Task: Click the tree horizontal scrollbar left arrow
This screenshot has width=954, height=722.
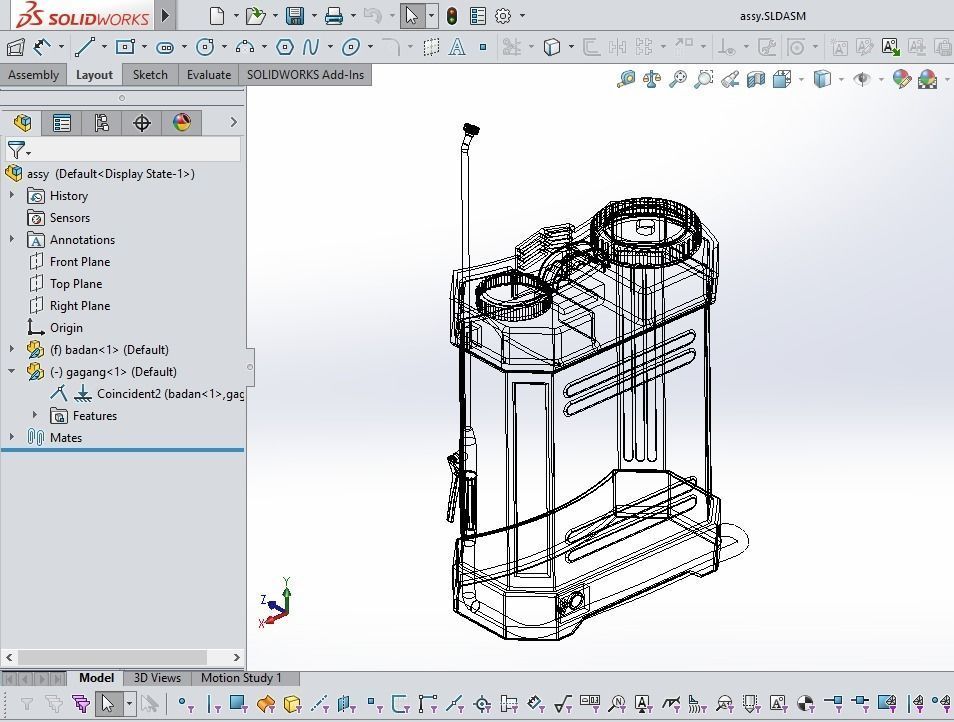Action: 9,657
